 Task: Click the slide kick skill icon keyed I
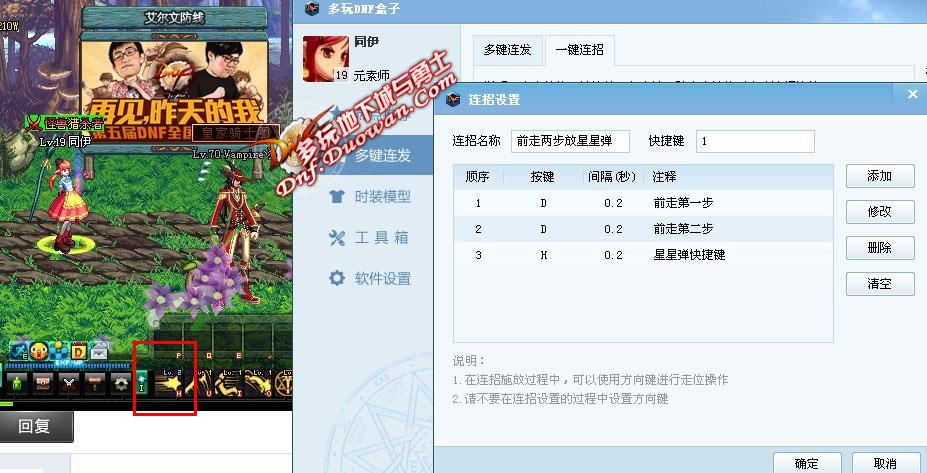pyautogui.click(x=229, y=383)
